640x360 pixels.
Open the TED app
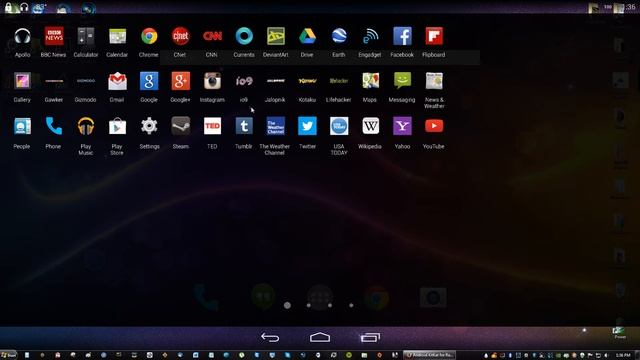tap(212, 126)
